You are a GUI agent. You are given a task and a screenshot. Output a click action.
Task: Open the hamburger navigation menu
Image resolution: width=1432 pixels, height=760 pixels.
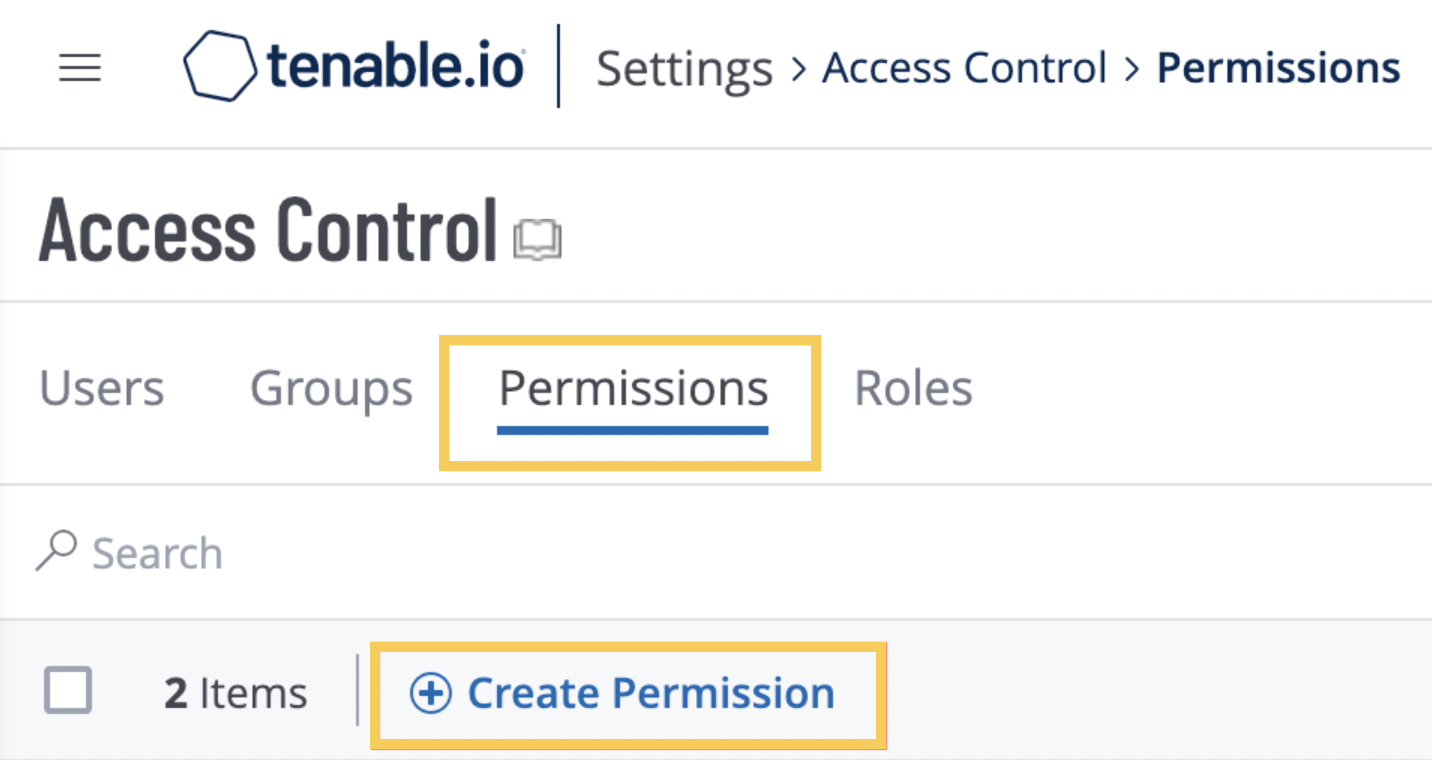click(80, 69)
